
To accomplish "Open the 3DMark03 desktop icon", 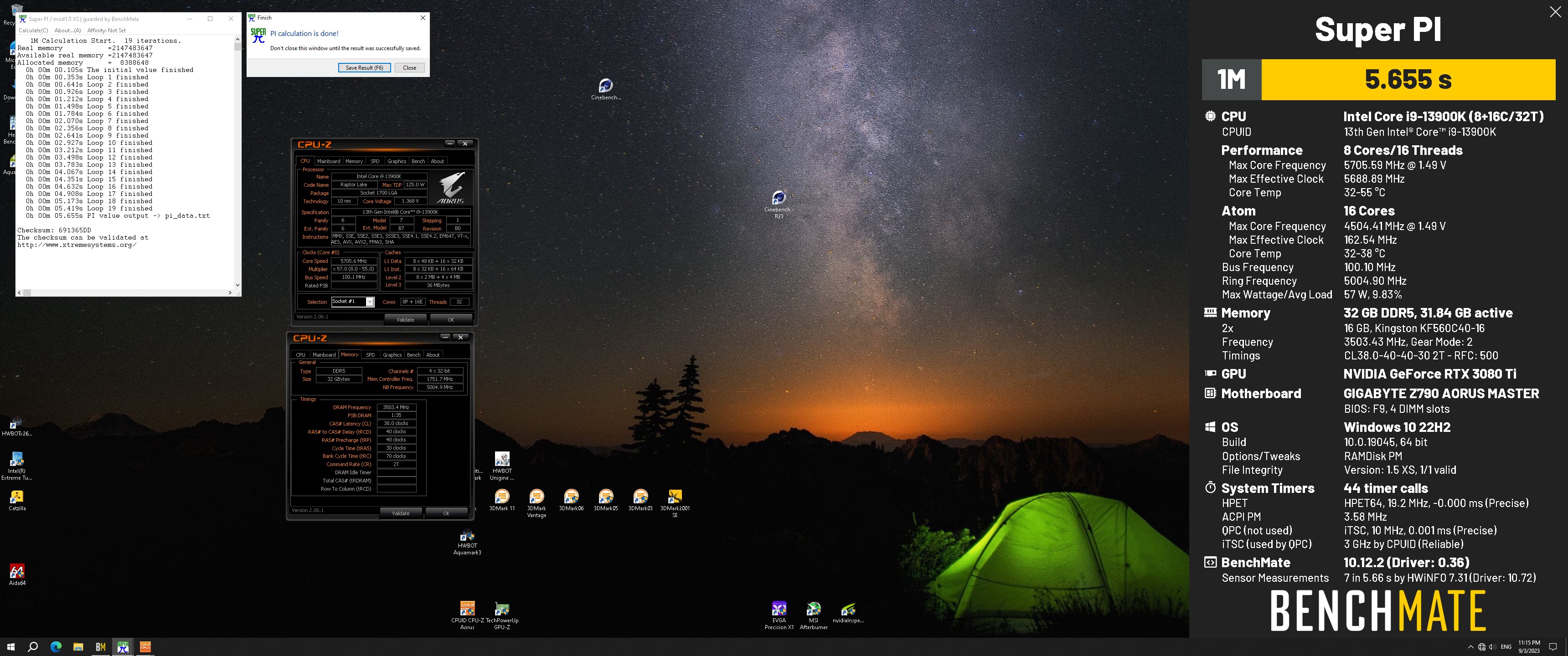I will coord(640,501).
